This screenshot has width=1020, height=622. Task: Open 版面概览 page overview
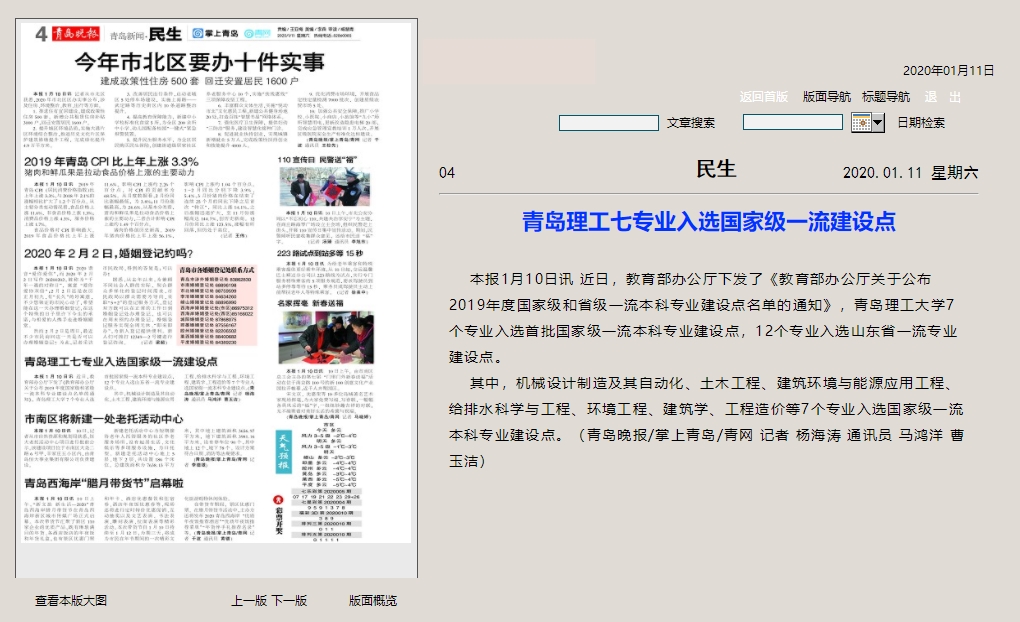coord(372,601)
